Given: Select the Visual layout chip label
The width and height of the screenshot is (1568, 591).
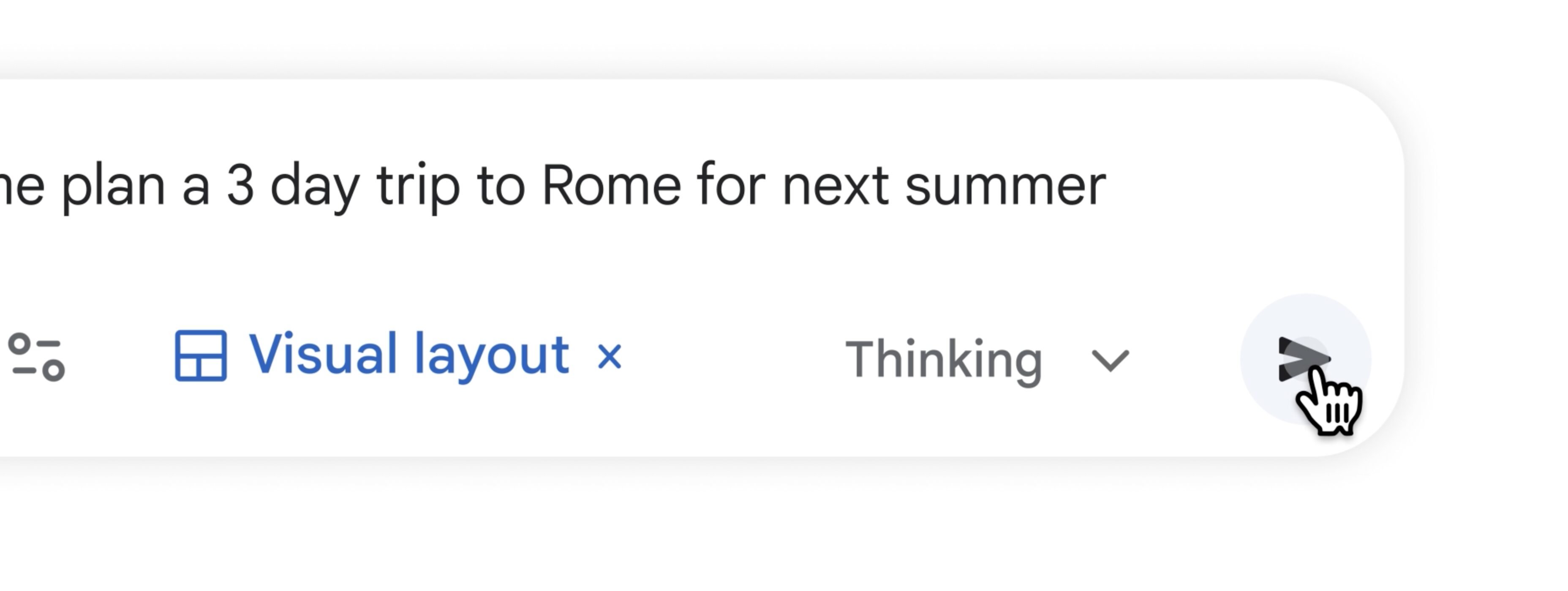Looking at the screenshot, I should (409, 355).
